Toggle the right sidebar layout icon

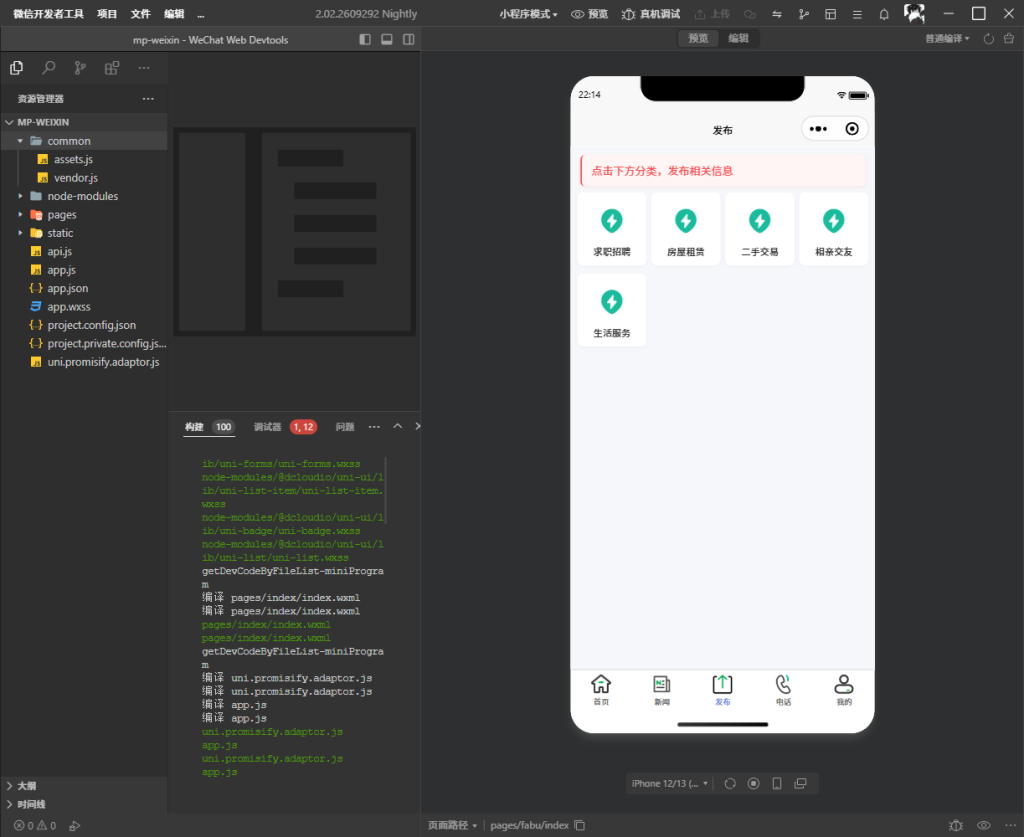tap(409, 39)
